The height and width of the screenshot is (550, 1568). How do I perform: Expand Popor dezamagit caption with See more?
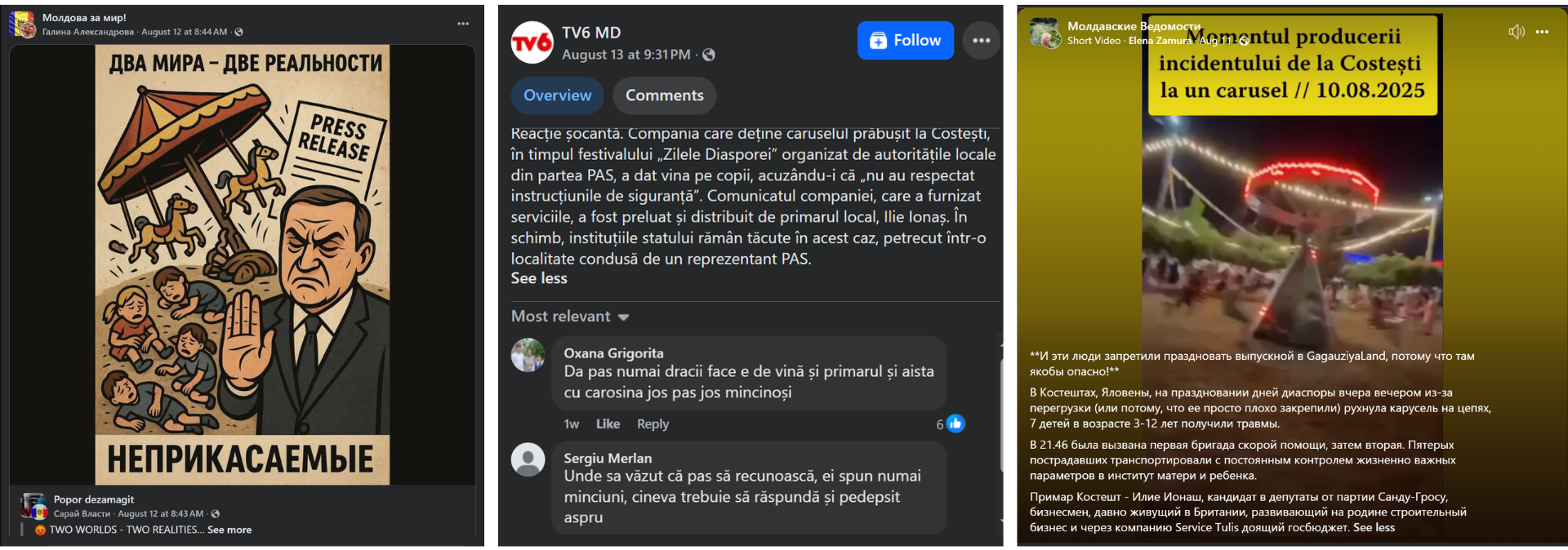[x=229, y=530]
